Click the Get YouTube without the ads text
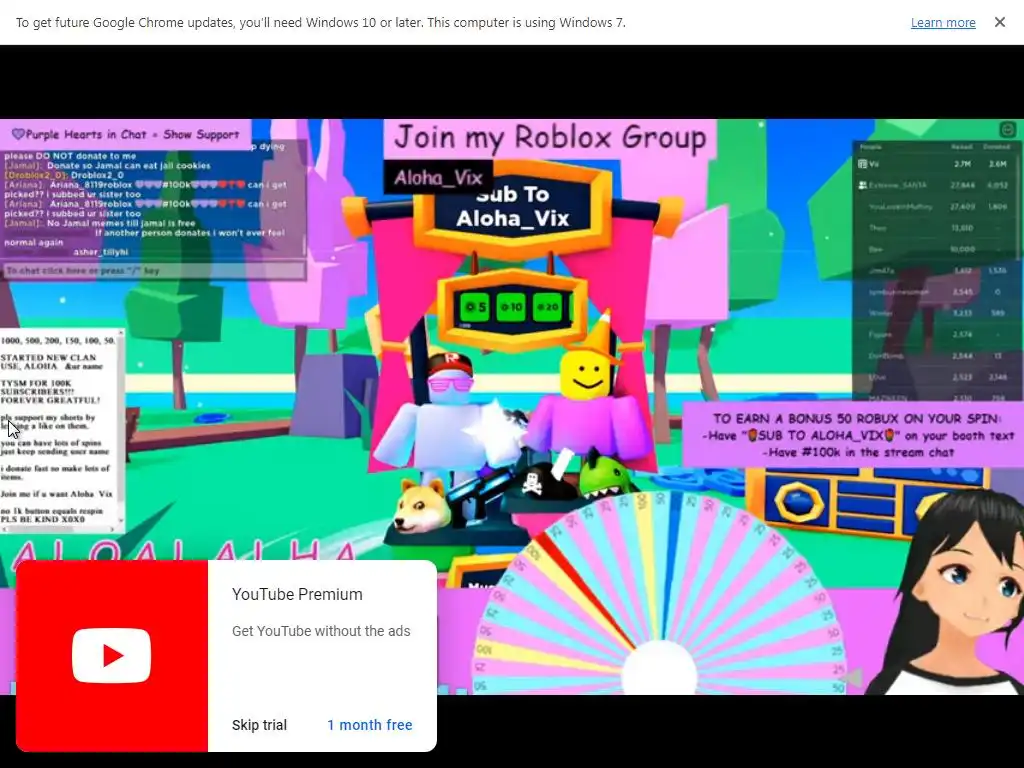Viewport: 1024px width, 768px height. coord(321,631)
